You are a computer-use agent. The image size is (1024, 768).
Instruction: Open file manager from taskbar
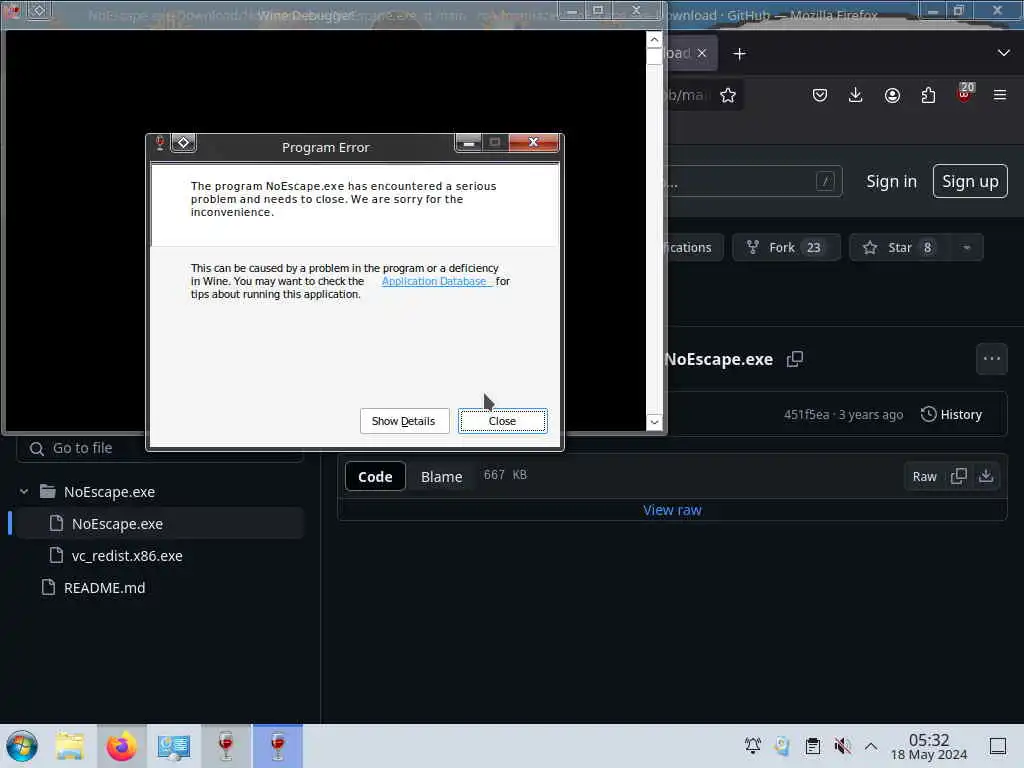click(69, 746)
